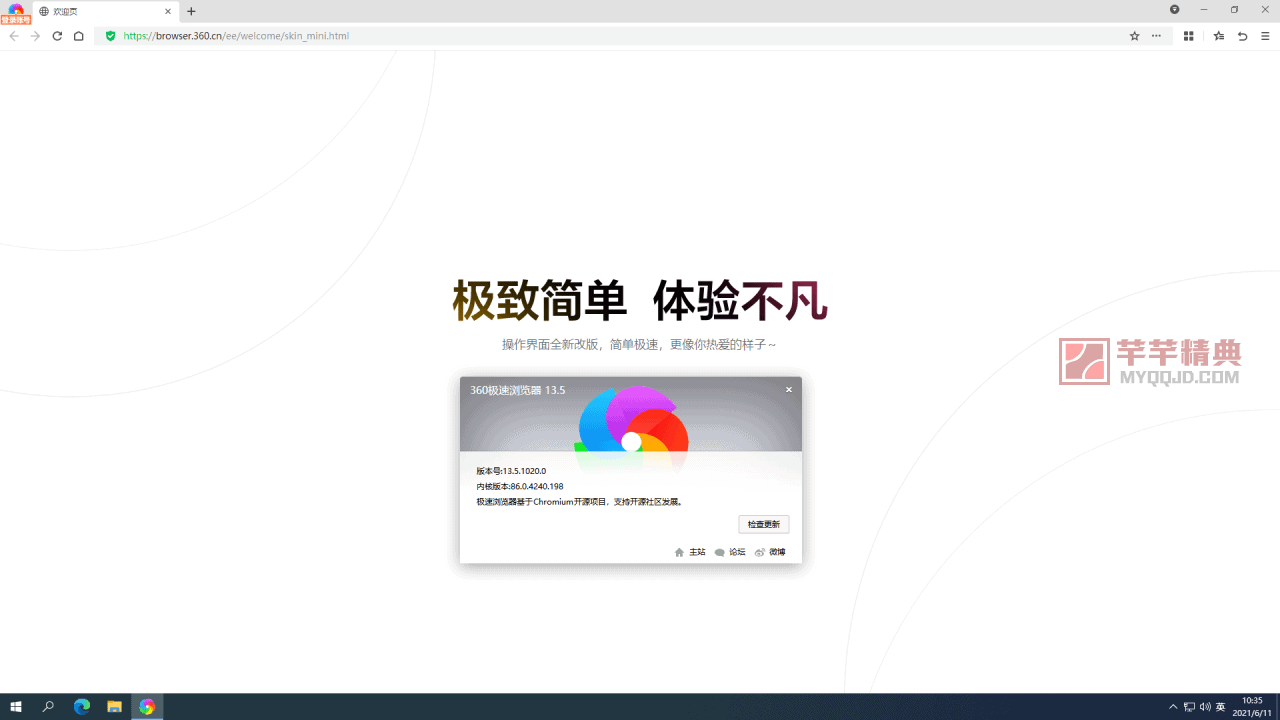Click the 360 account login avatar
The width and height of the screenshot is (1280, 720).
tap(16, 12)
